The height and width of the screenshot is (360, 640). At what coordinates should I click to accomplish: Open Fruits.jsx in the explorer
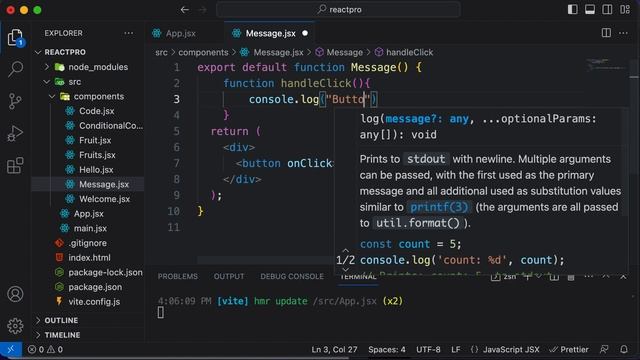97,155
